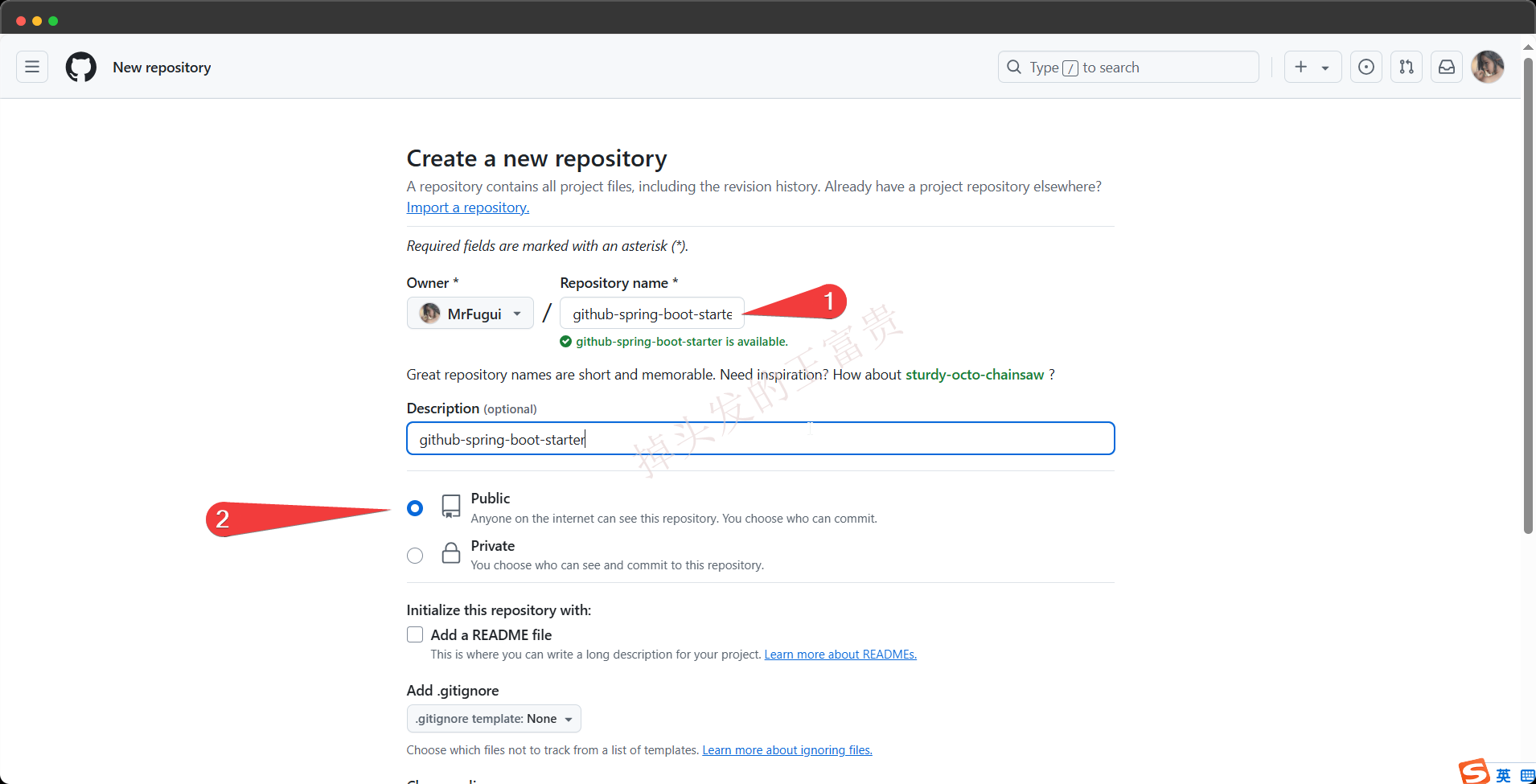This screenshot has width=1536, height=784.
Task: Click the green availability check icon
Action: (x=565, y=342)
